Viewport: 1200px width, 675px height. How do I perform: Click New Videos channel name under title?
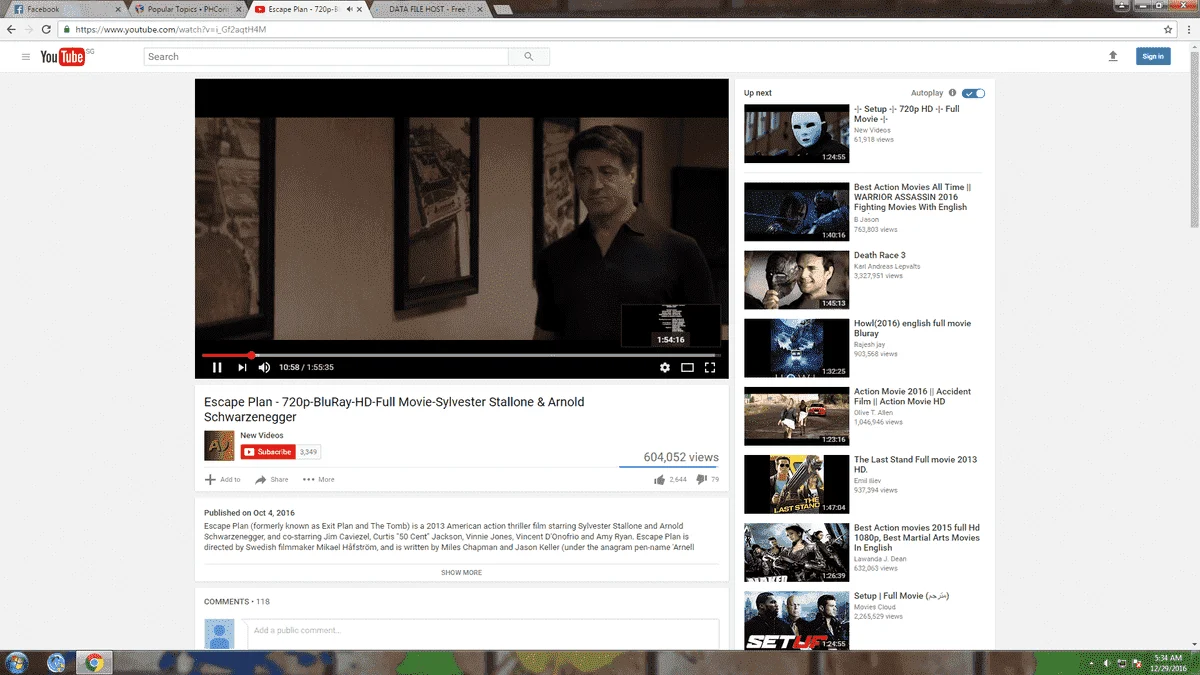pyautogui.click(x=262, y=435)
